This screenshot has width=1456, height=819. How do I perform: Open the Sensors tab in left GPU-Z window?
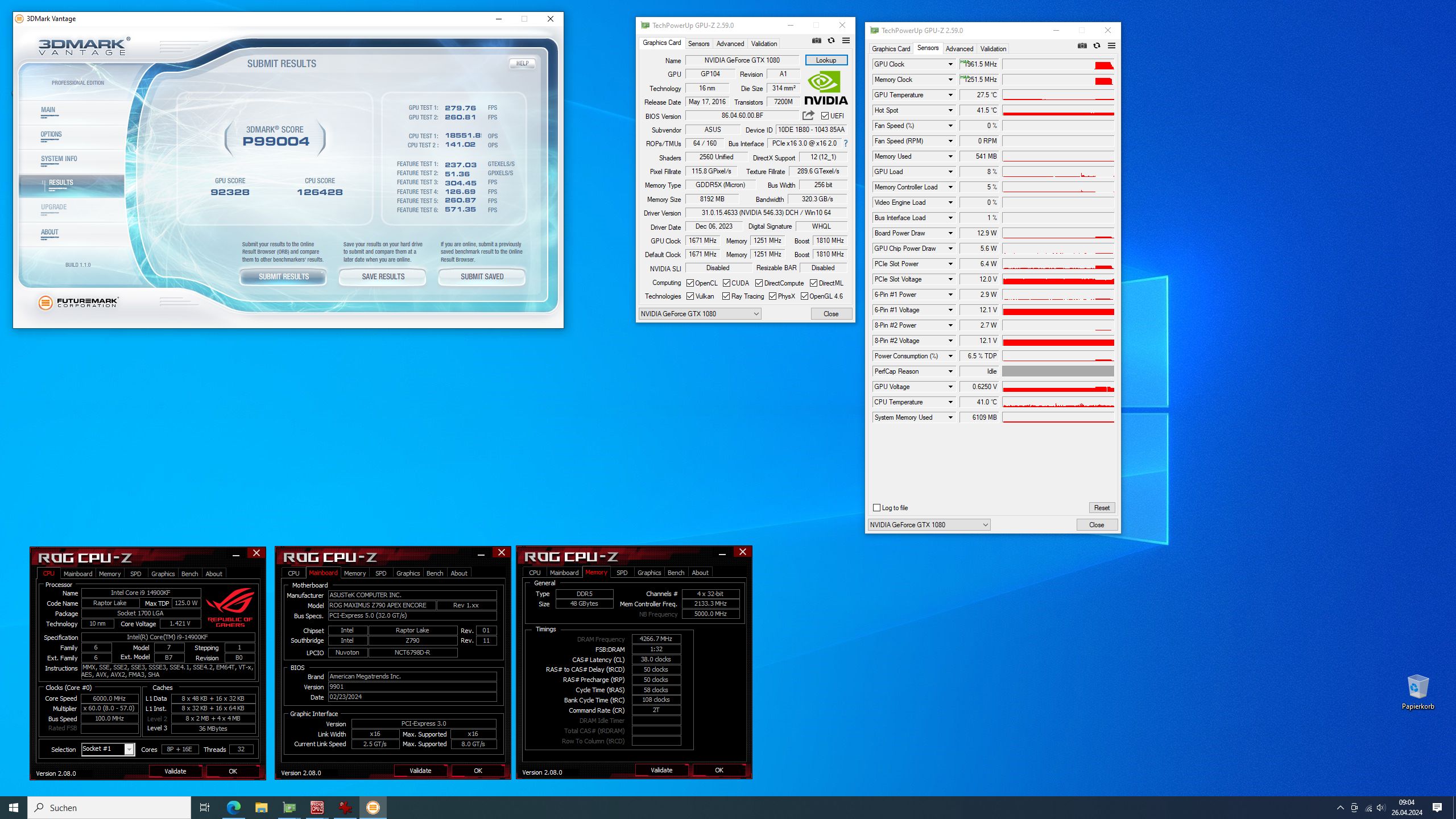[x=698, y=44]
